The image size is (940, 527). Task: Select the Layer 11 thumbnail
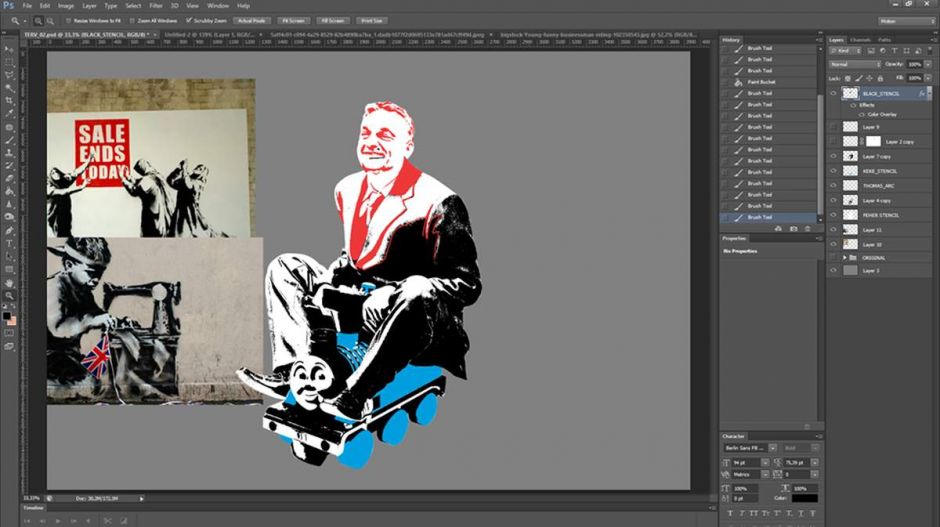[850, 230]
